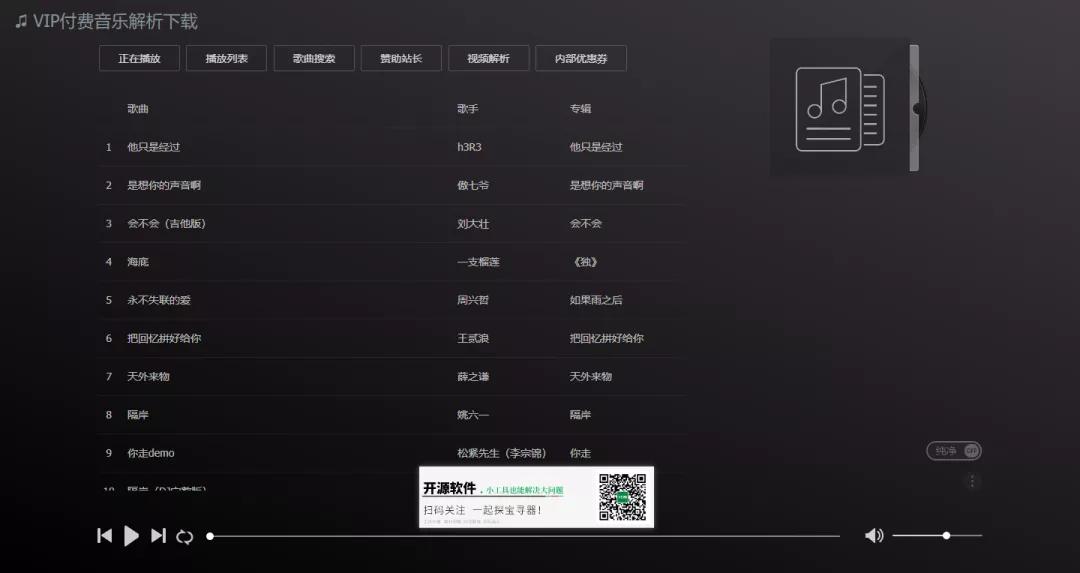Click album 你走
Image resolution: width=1080 pixels, height=573 pixels.
tap(580, 453)
